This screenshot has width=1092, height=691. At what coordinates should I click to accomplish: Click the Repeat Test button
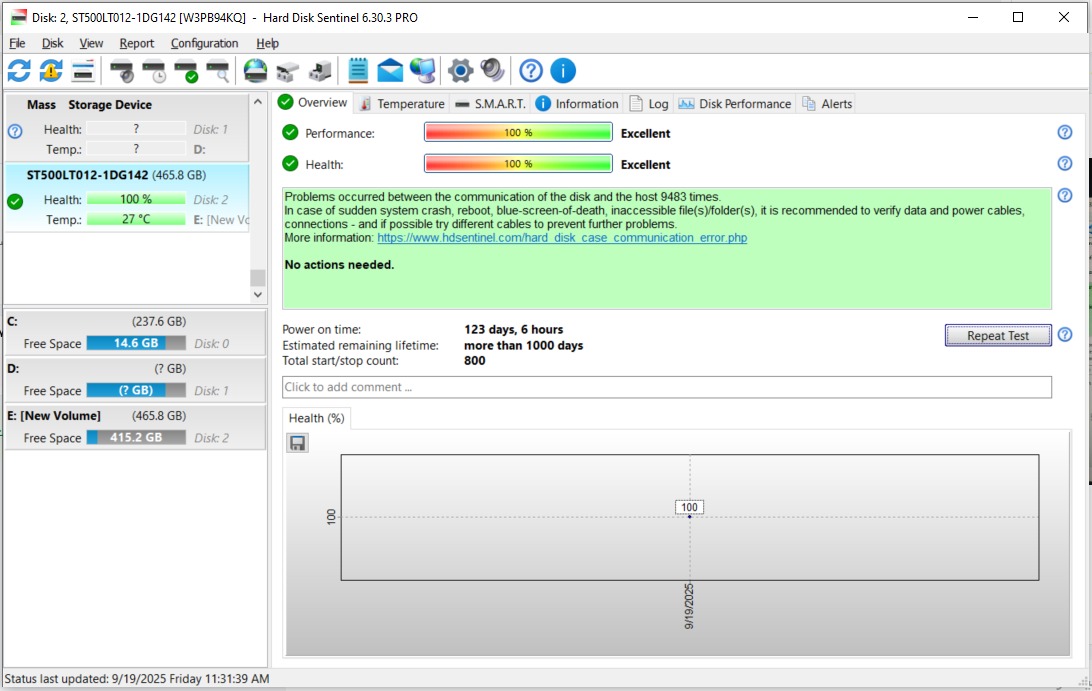(998, 335)
